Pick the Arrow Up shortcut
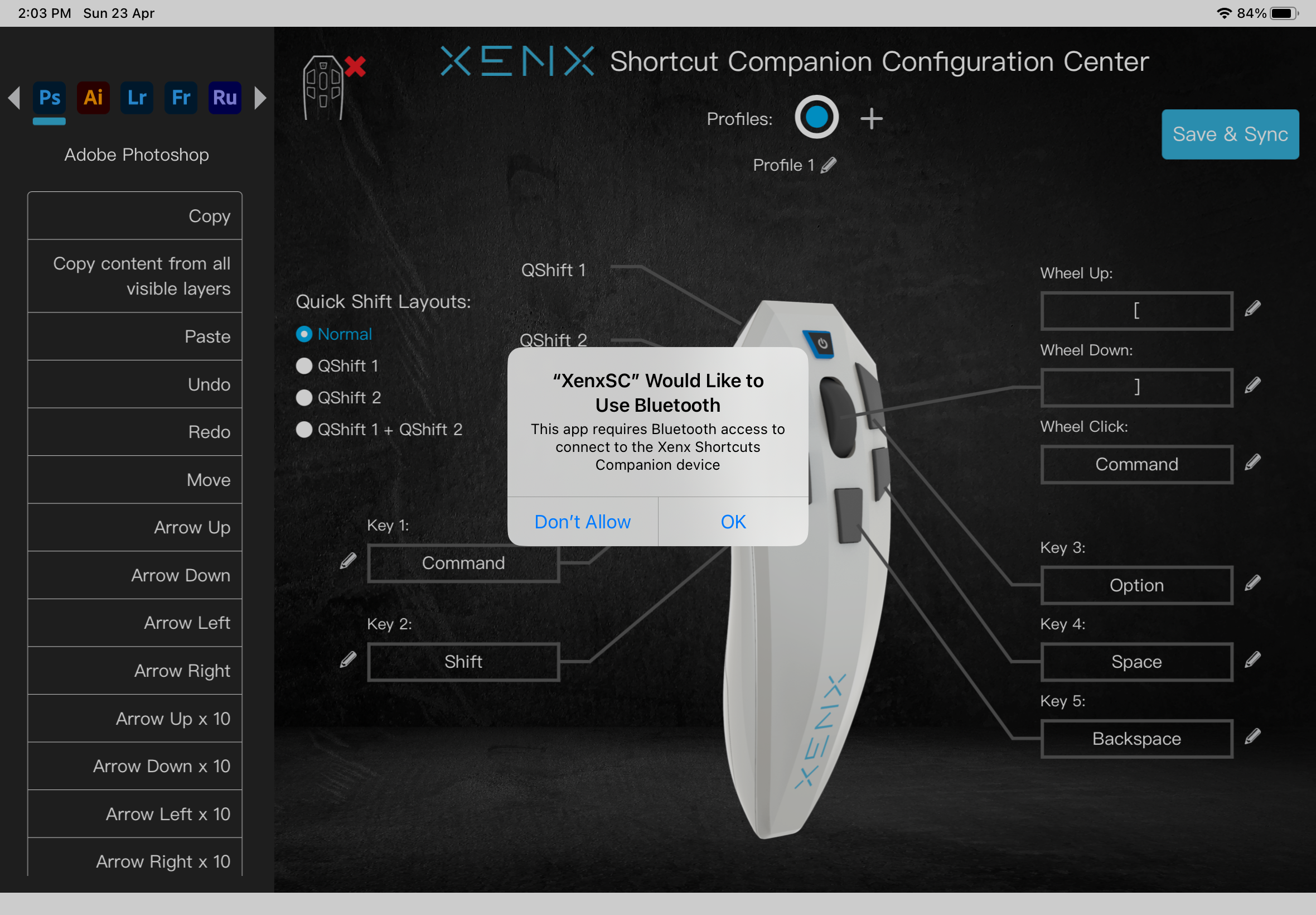Image resolution: width=1316 pixels, height=915 pixels. pyautogui.click(x=134, y=527)
